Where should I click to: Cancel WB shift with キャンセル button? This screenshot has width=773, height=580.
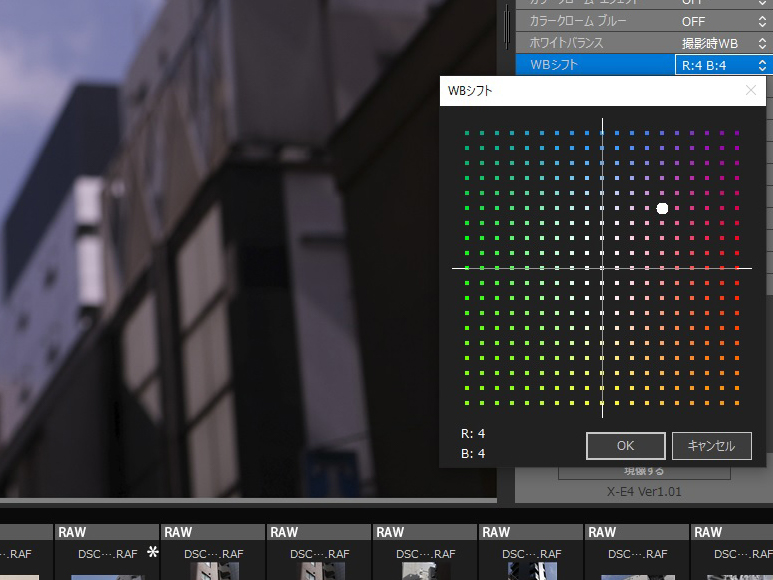(711, 445)
